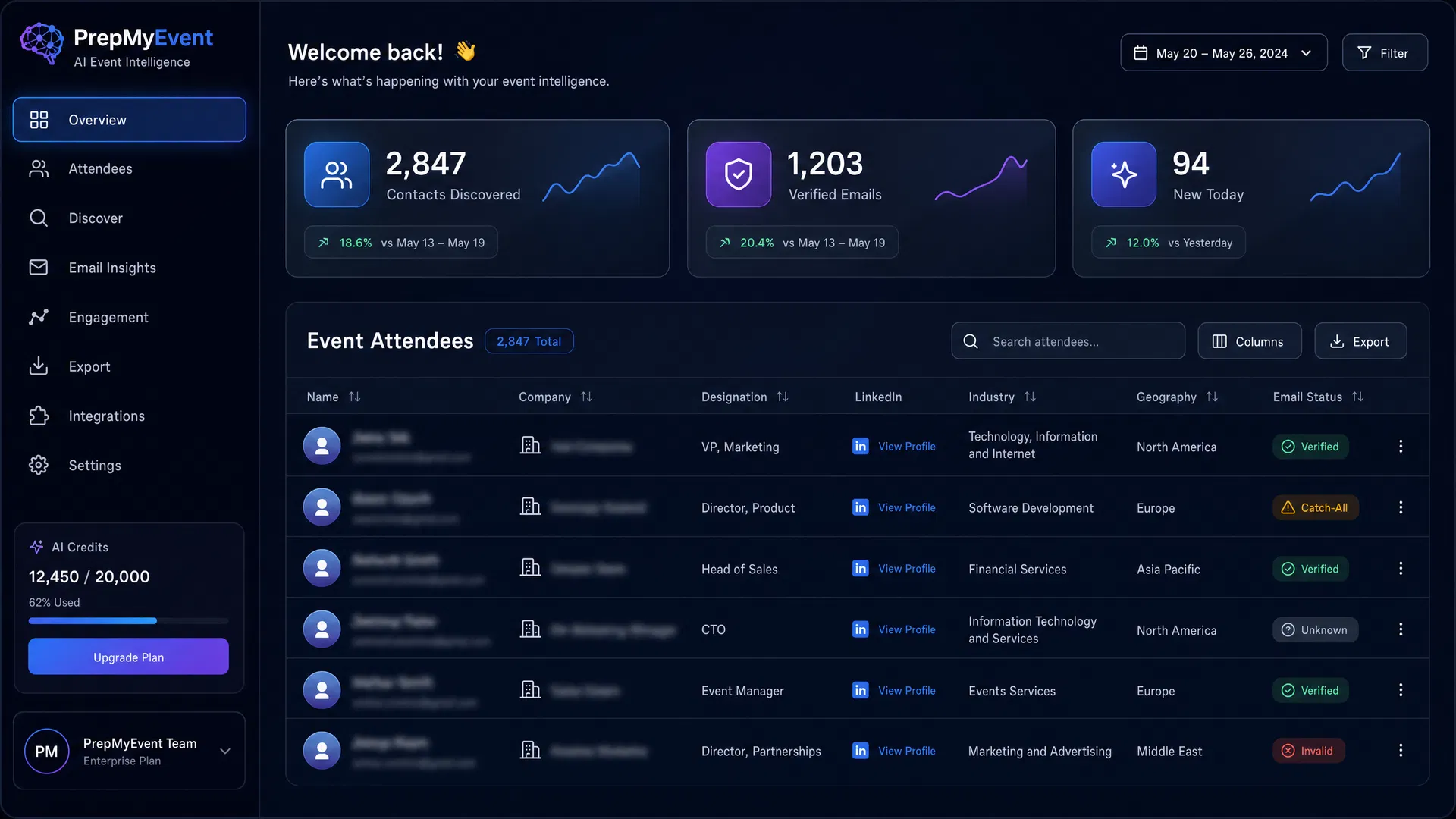Open the Discover page

[x=96, y=218]
